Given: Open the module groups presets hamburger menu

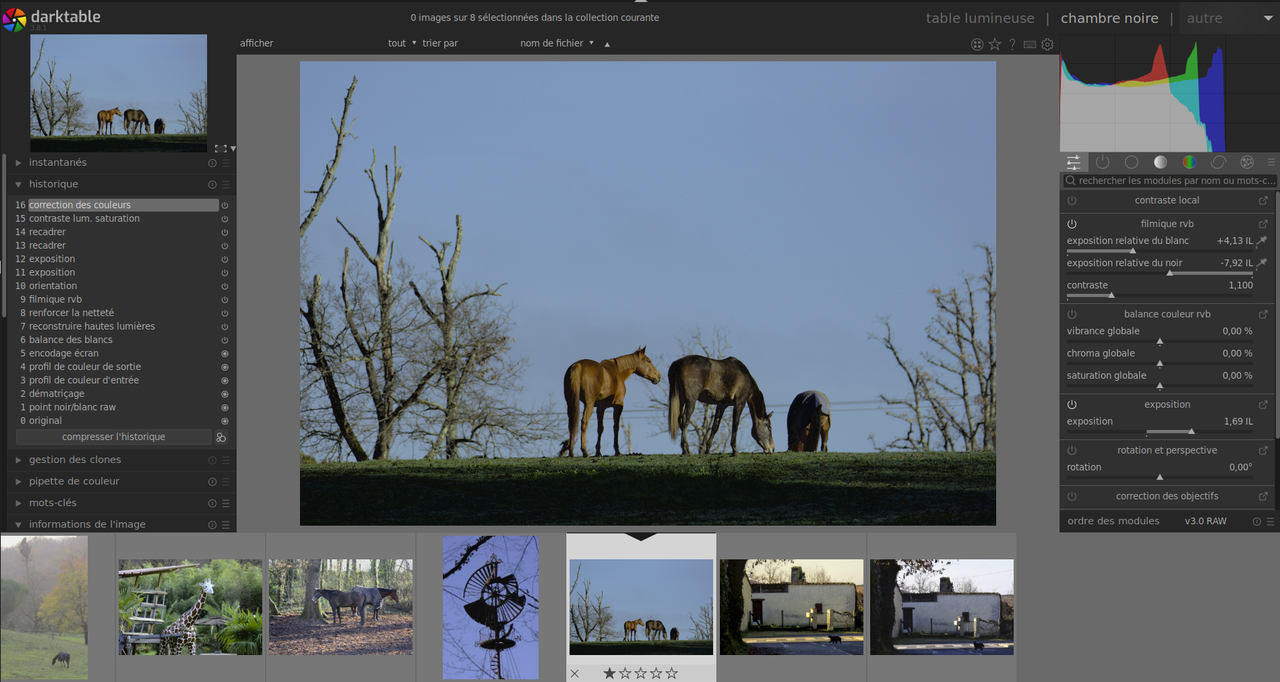Looking at the screenshot, I should (1271, 162).
